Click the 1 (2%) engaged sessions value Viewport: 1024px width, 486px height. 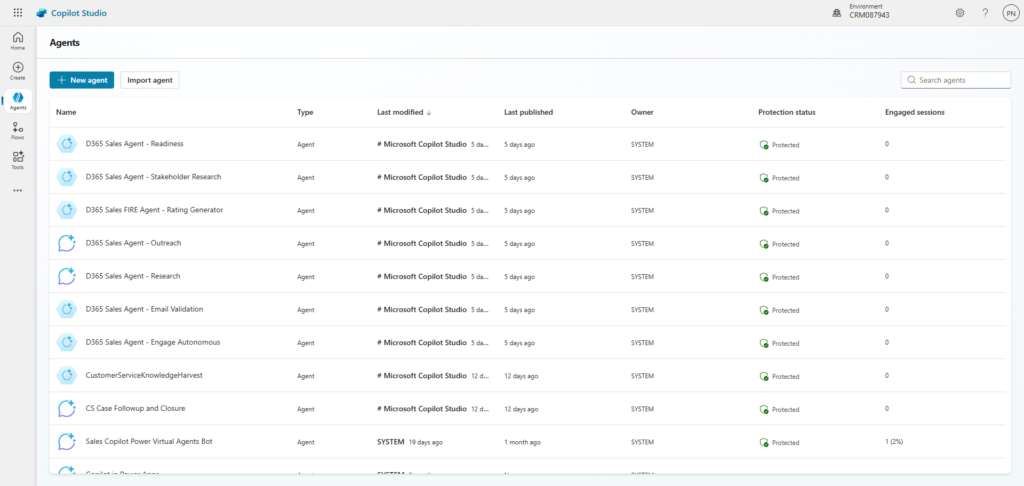[894, 442]
